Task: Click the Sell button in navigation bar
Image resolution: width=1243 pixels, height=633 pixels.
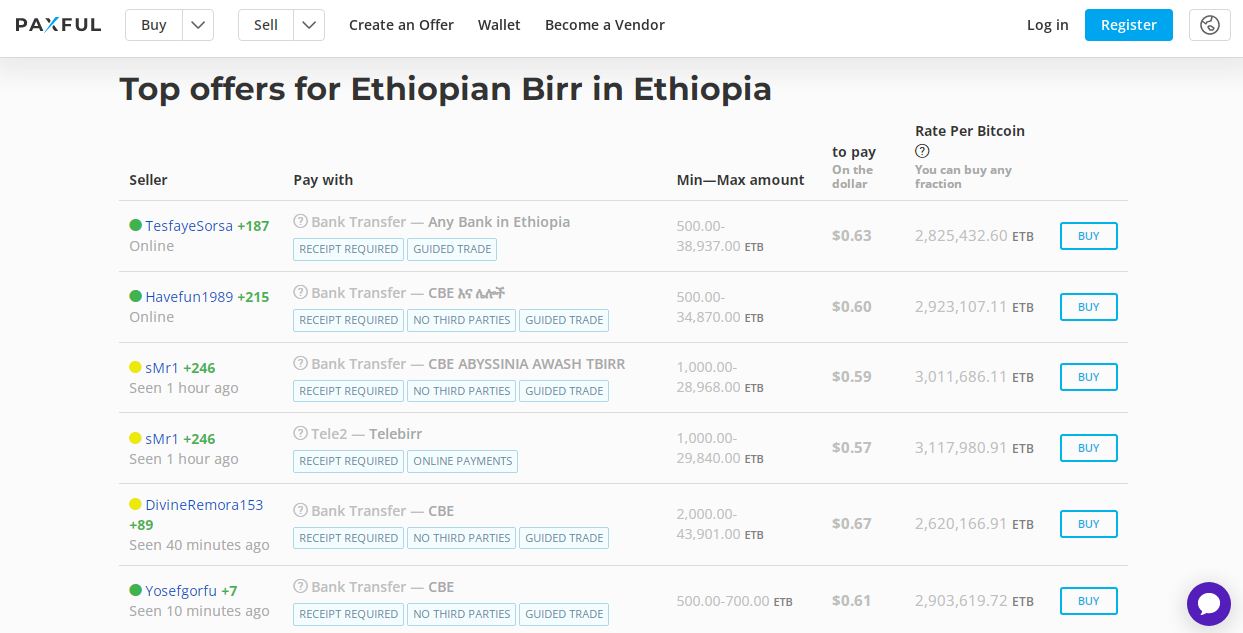Action: (x=266, y=25)
